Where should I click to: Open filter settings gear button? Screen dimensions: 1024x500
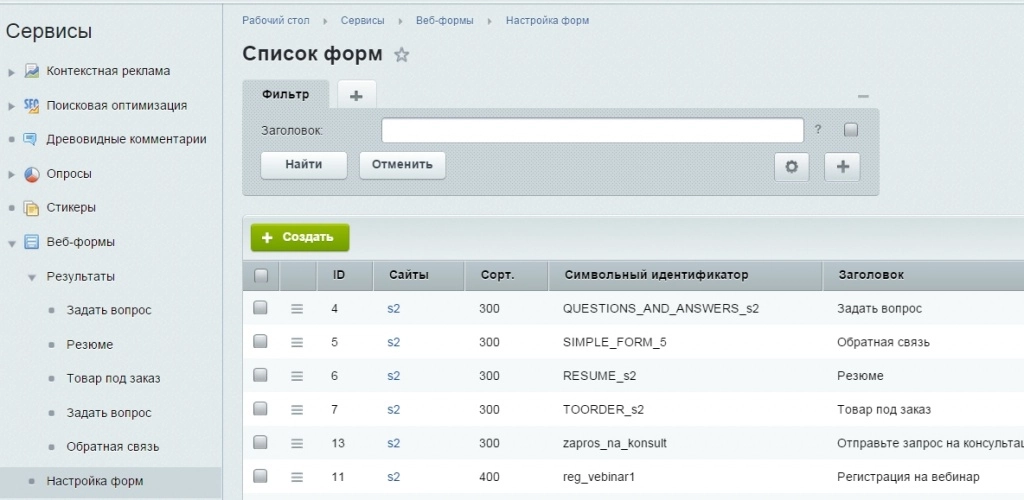point(791,167)
